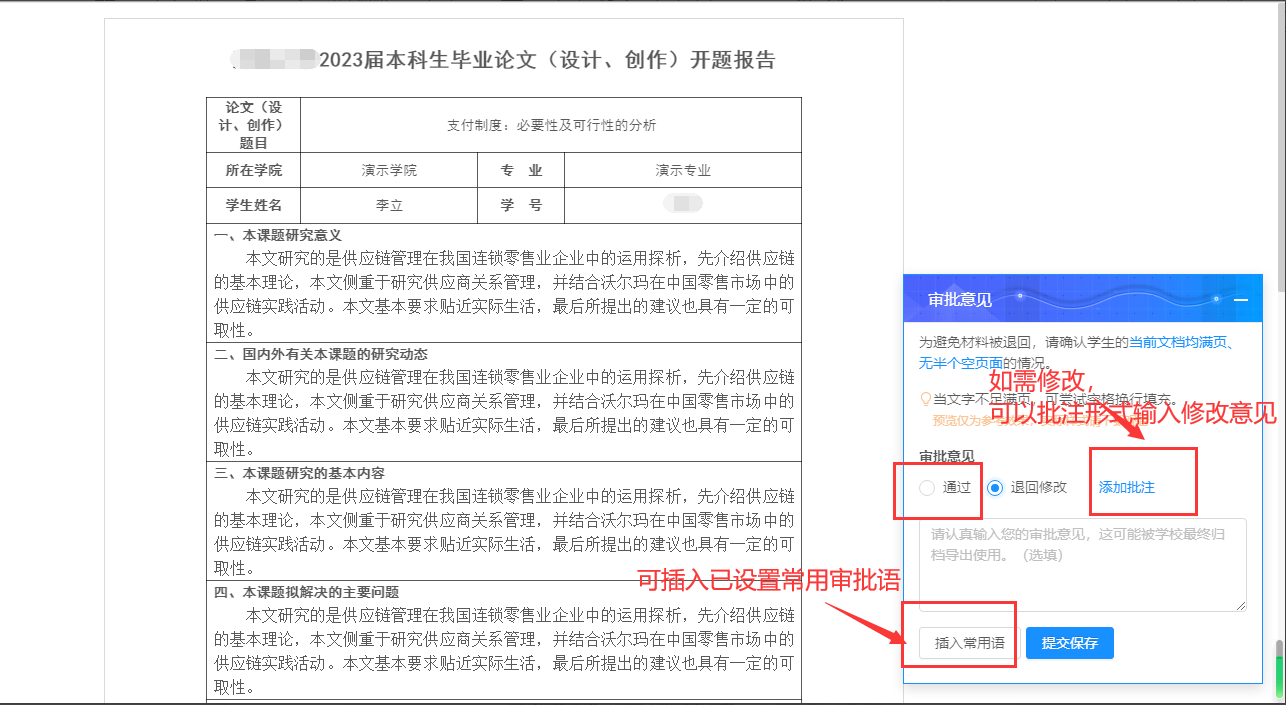
Task: Click the 开题报告 document title
Action: coord(547,60)
